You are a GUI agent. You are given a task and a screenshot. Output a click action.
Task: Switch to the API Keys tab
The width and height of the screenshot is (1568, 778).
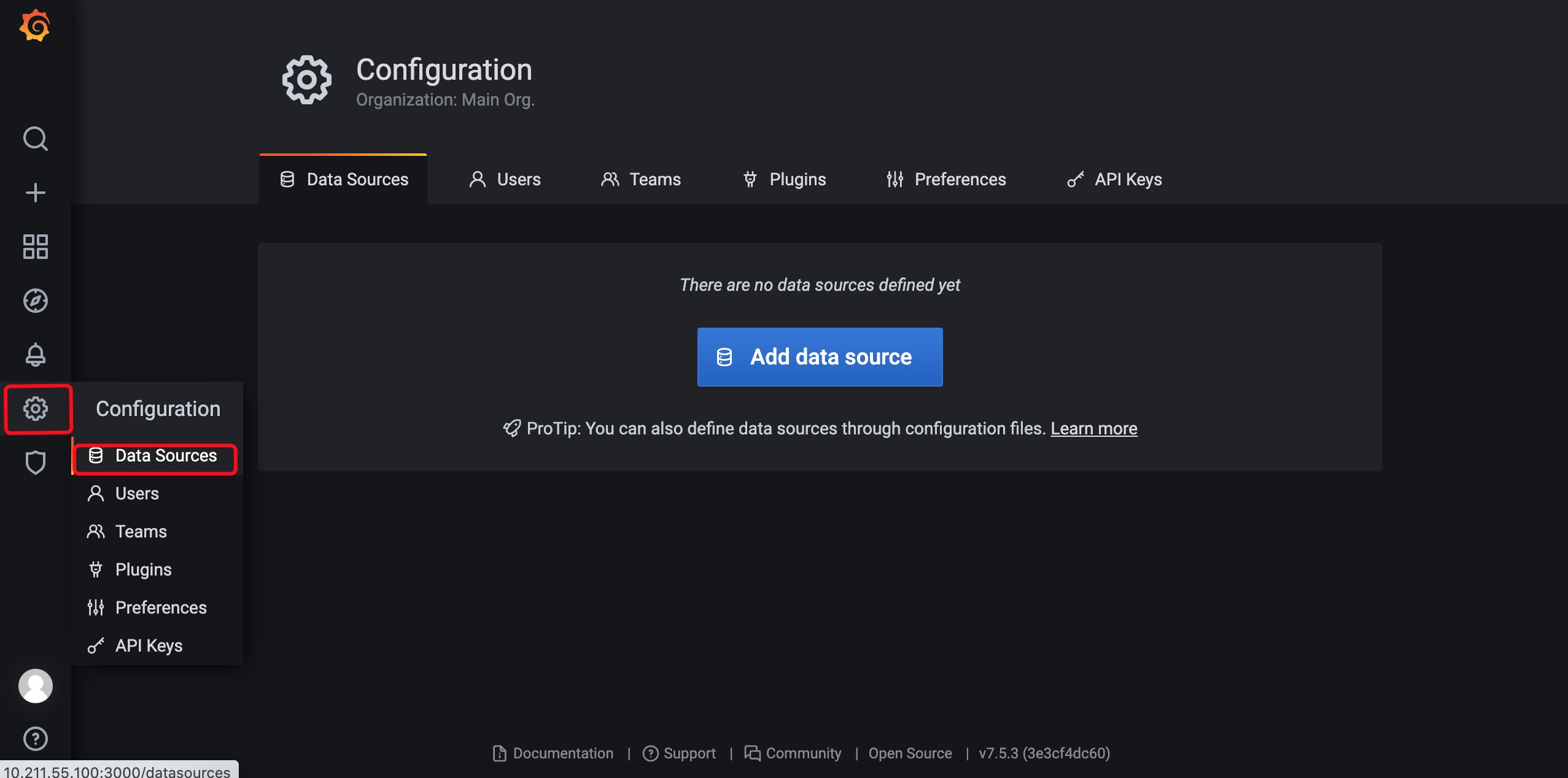1114,179
